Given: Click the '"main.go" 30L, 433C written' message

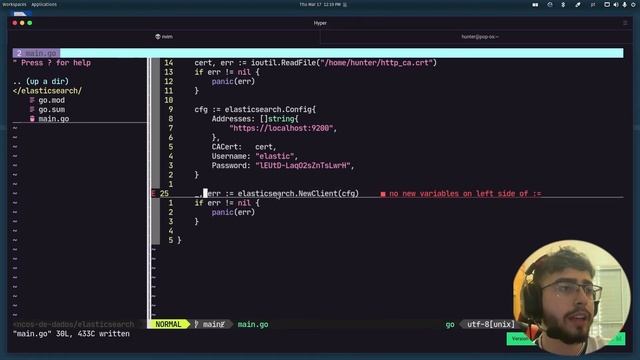Looking at the screenshot, I should [71, 333].
